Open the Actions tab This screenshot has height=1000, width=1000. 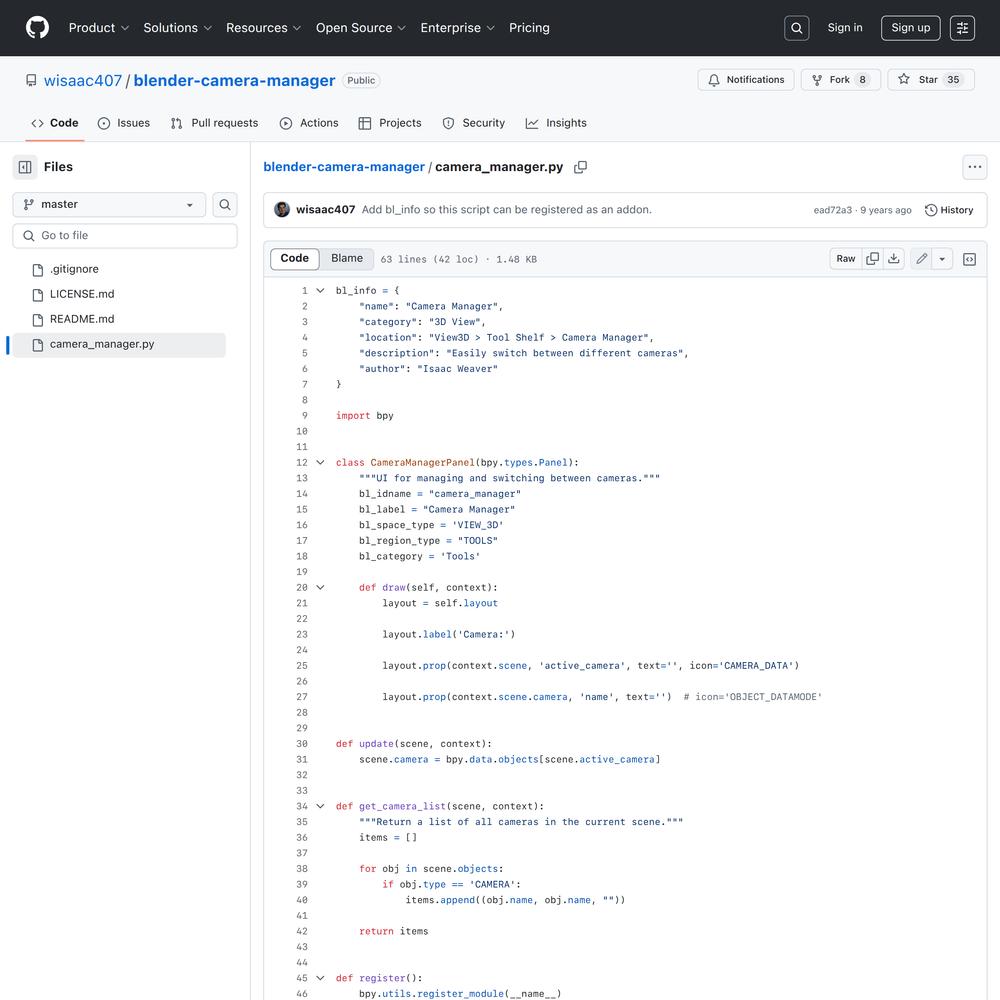coord(309,123)
